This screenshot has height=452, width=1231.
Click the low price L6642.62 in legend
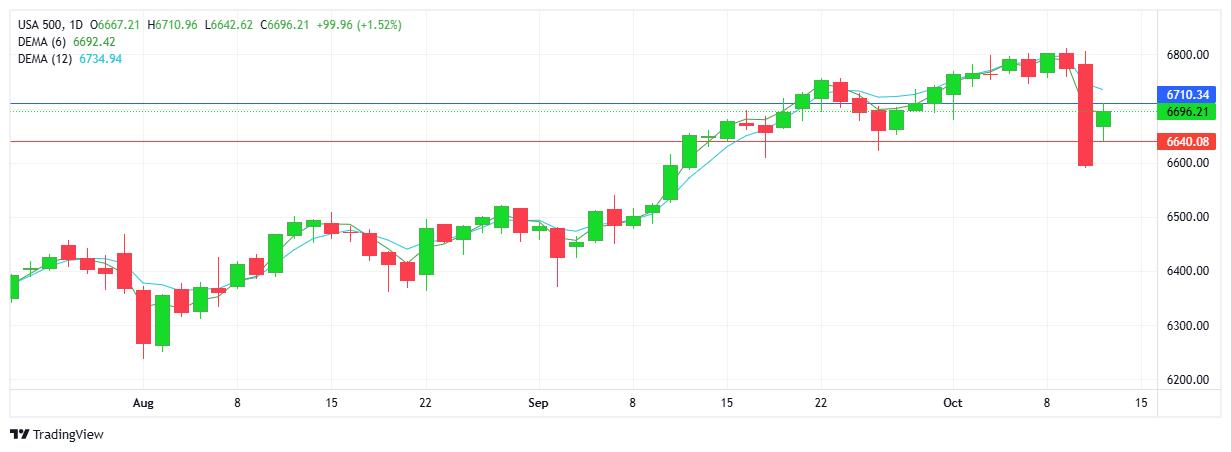[229, 24]
